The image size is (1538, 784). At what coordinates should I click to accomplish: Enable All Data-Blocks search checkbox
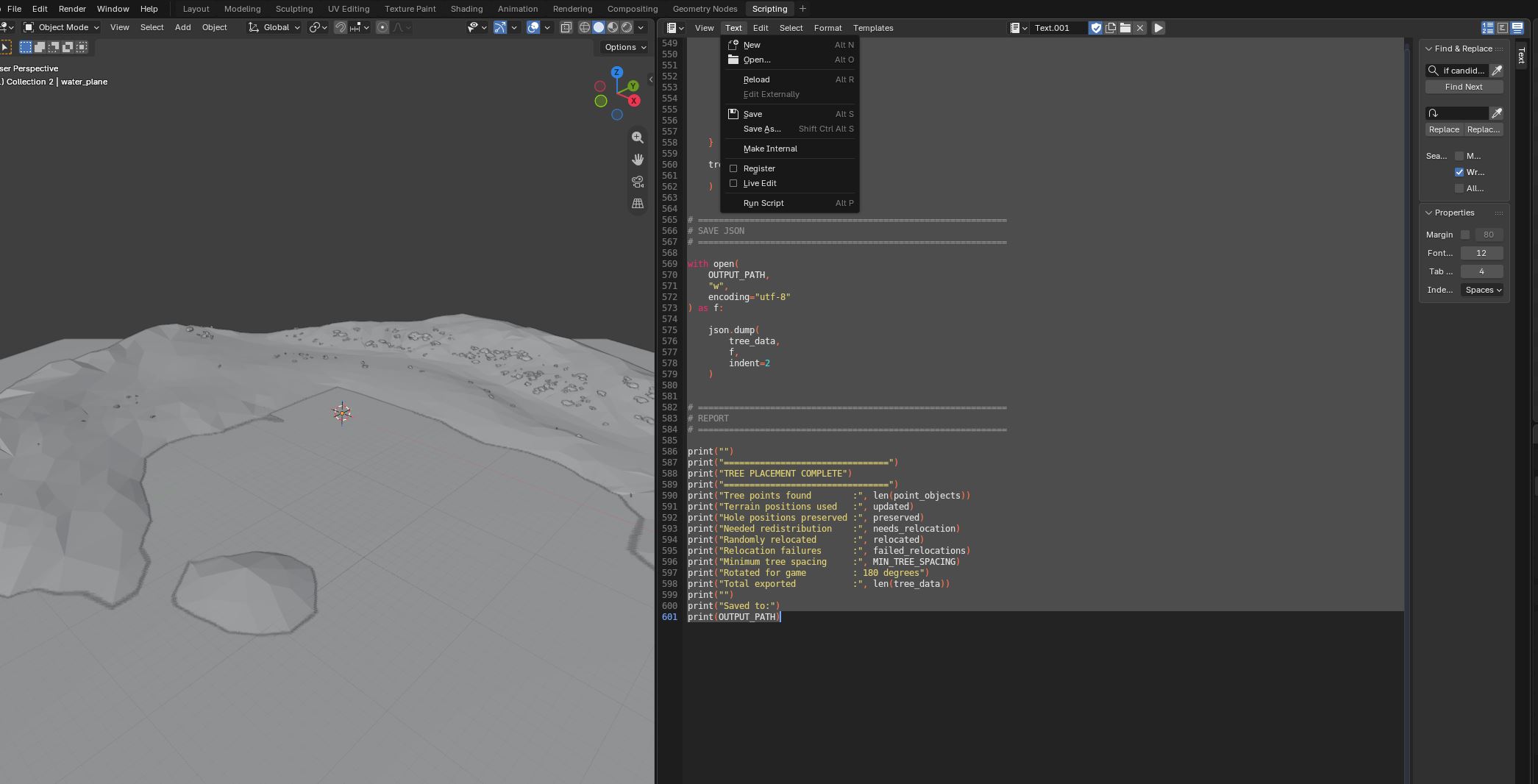tap(1459, 188)
